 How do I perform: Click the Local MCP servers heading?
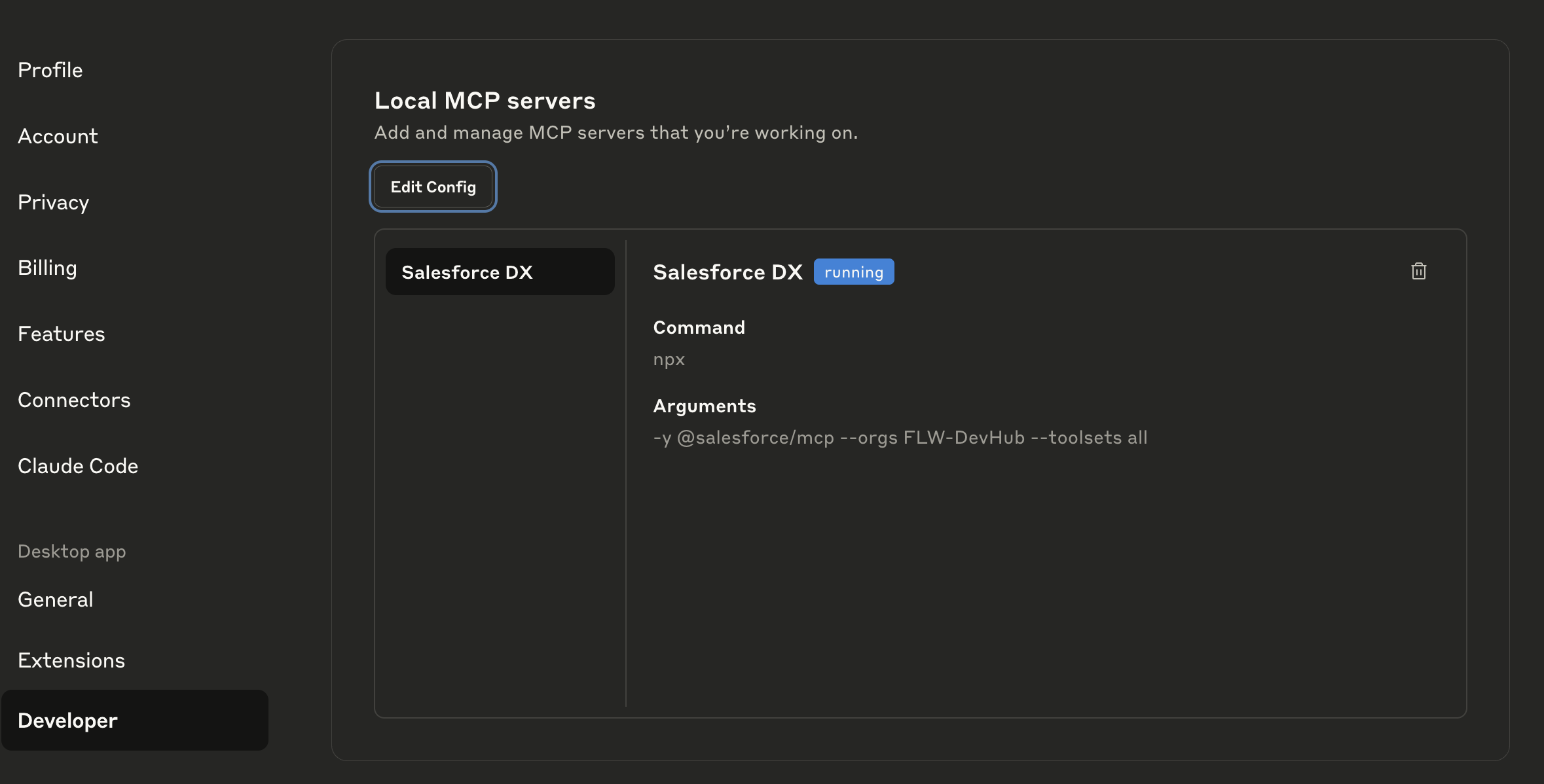(x=485, y=100)
